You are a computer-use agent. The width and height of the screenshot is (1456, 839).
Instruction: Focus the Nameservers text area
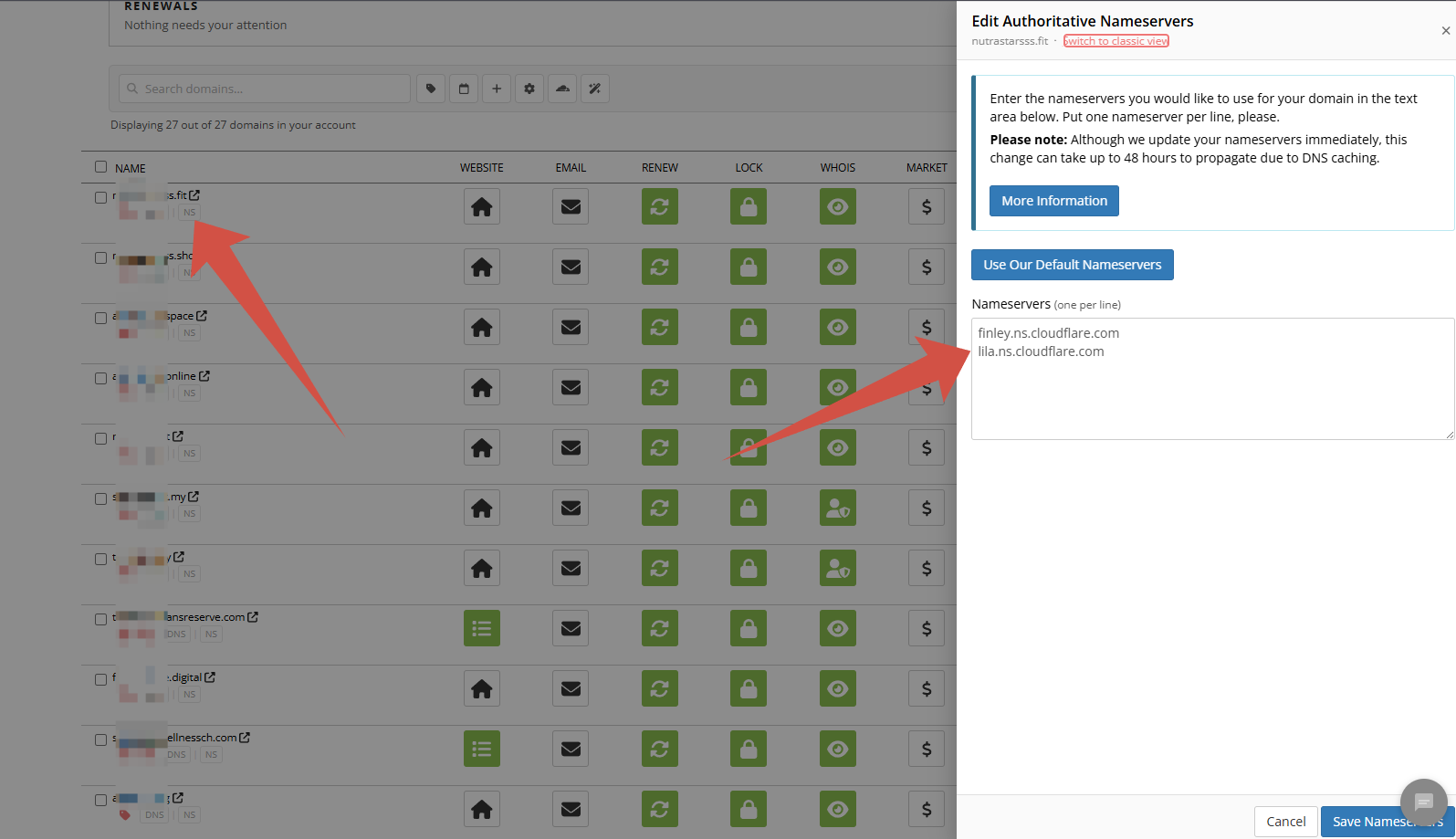(x=1213, y=379)
